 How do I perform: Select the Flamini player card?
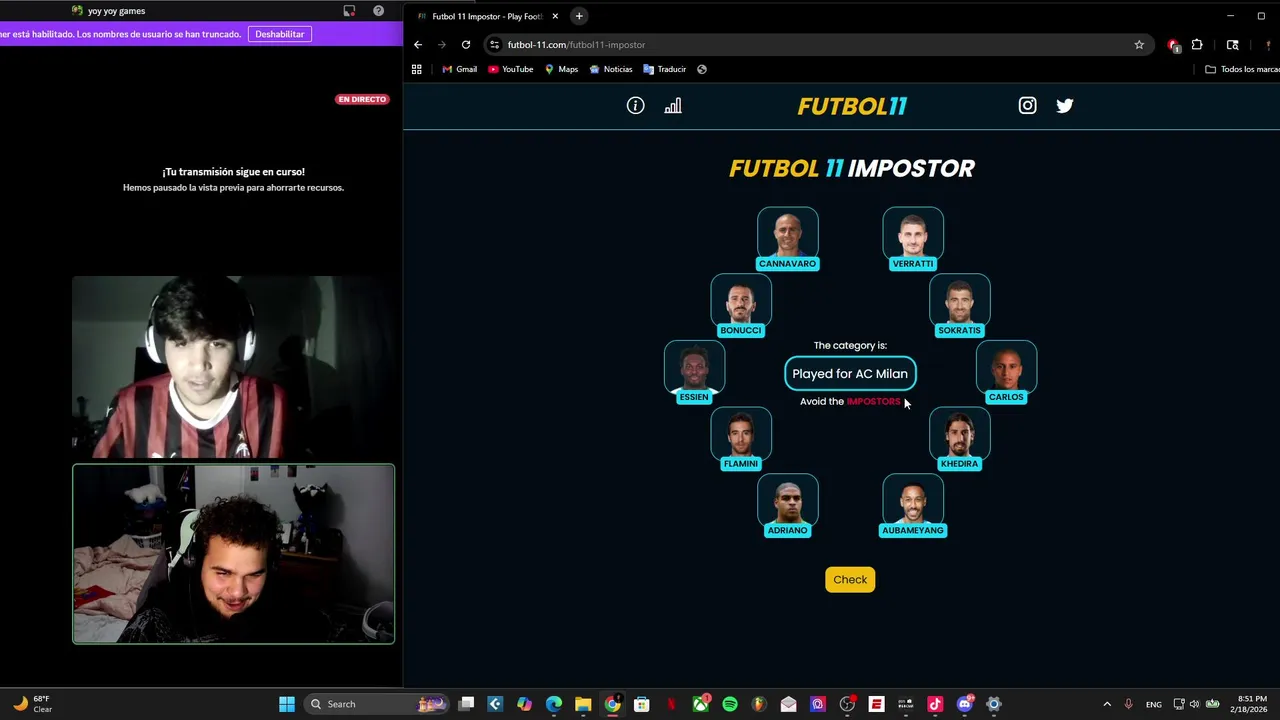click(741, 439)
